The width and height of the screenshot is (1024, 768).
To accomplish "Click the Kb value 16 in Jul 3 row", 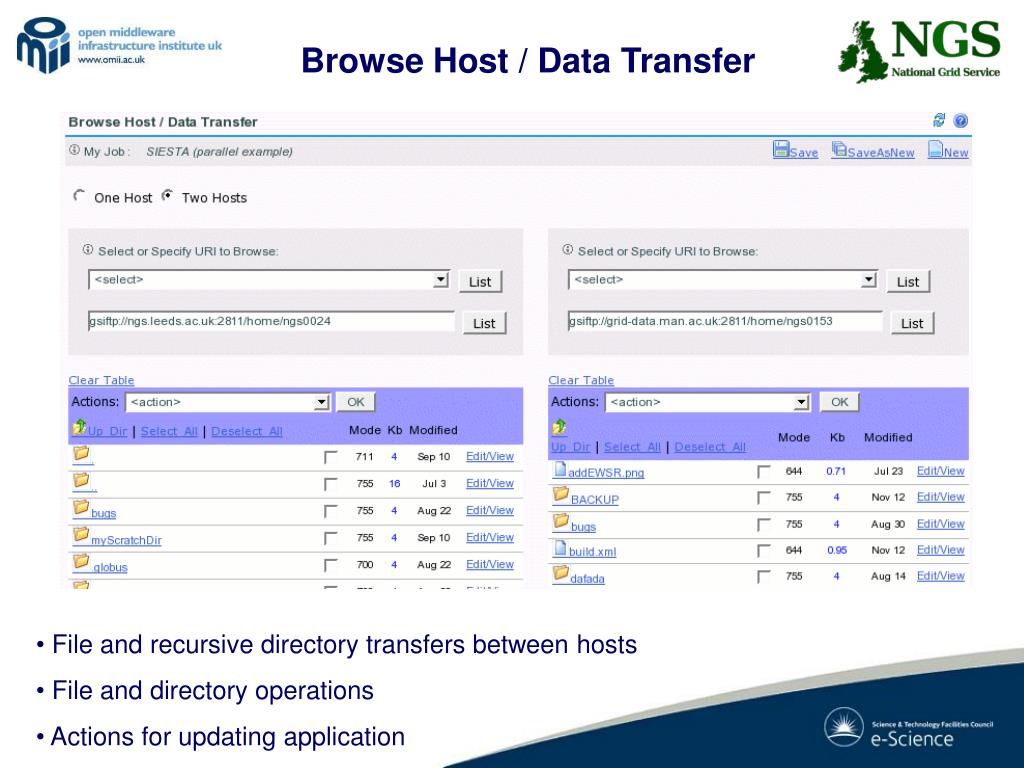I will click(x=394, y=484).
